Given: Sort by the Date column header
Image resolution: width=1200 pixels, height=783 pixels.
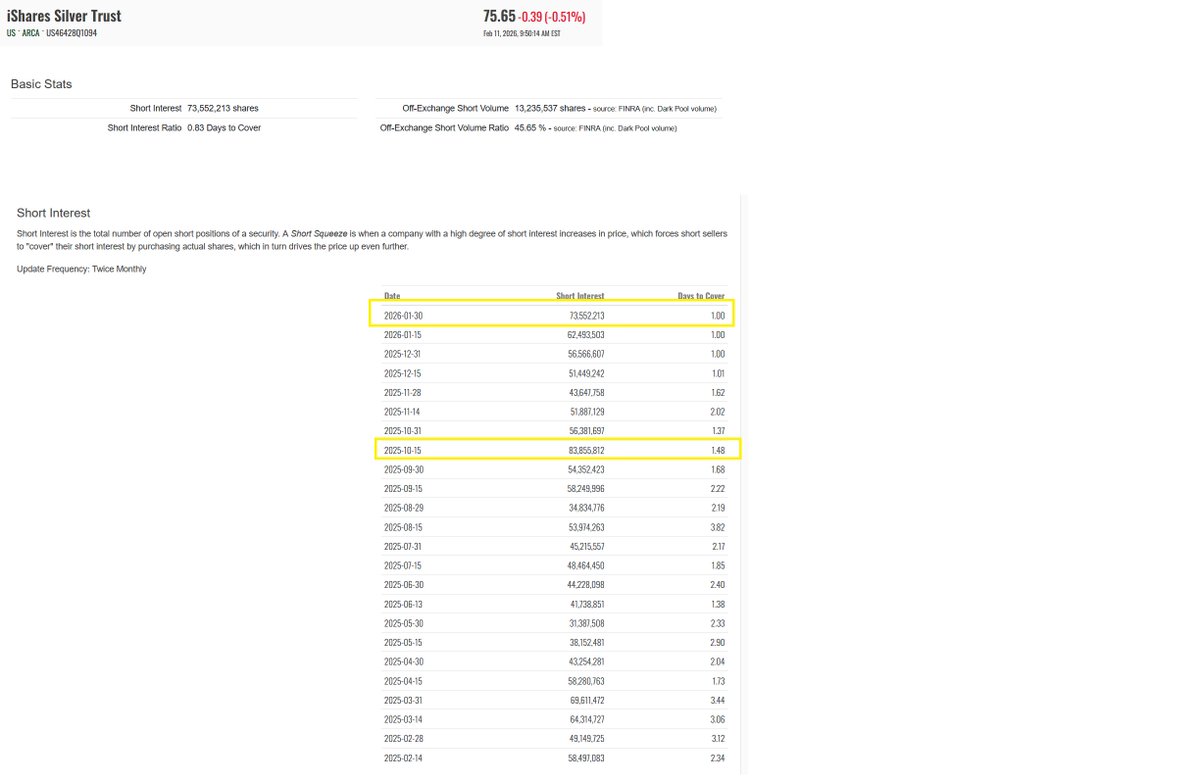Looking at the screenshot, I should 392,296.
